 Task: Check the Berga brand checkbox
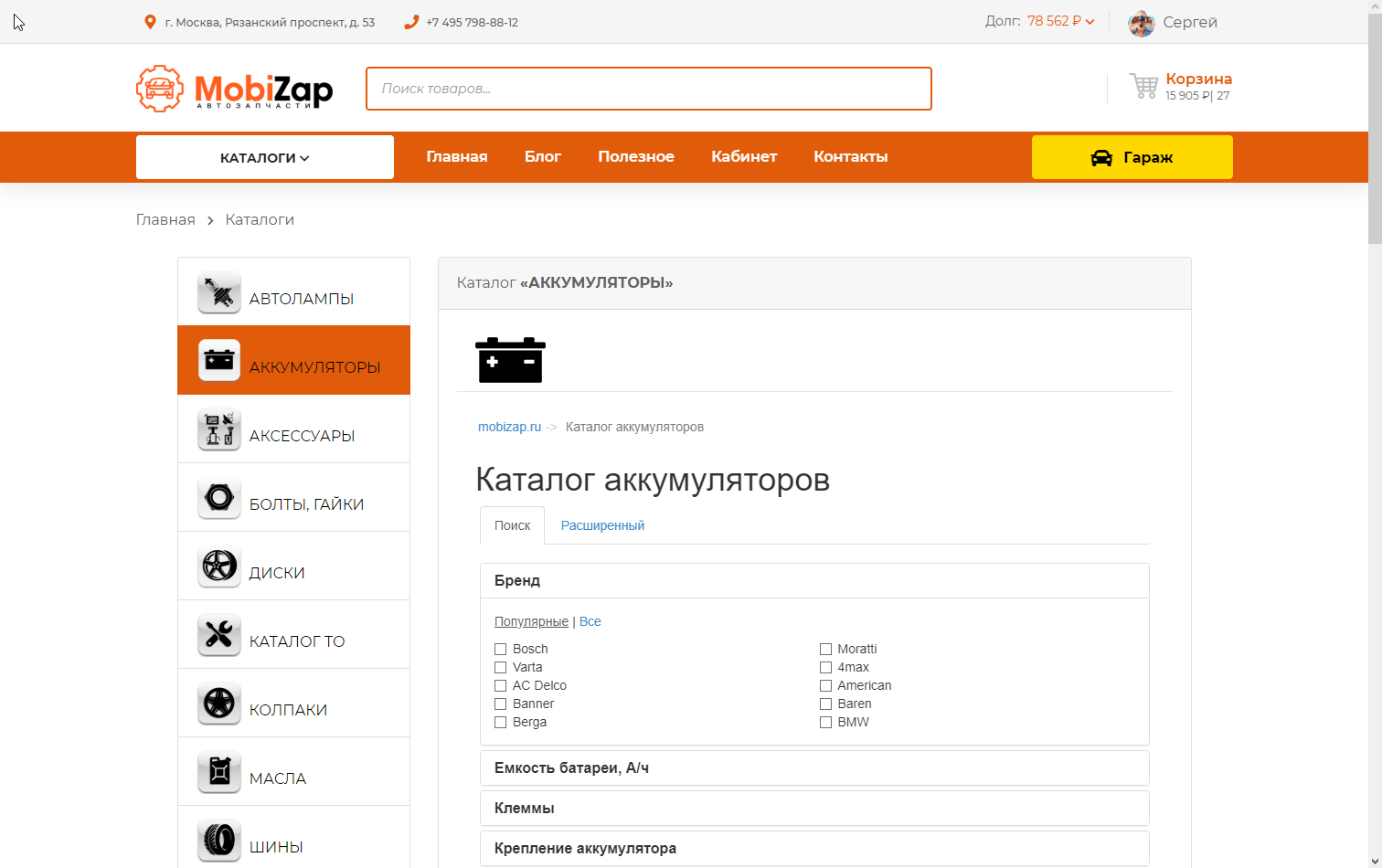click(x=500, y=722)
